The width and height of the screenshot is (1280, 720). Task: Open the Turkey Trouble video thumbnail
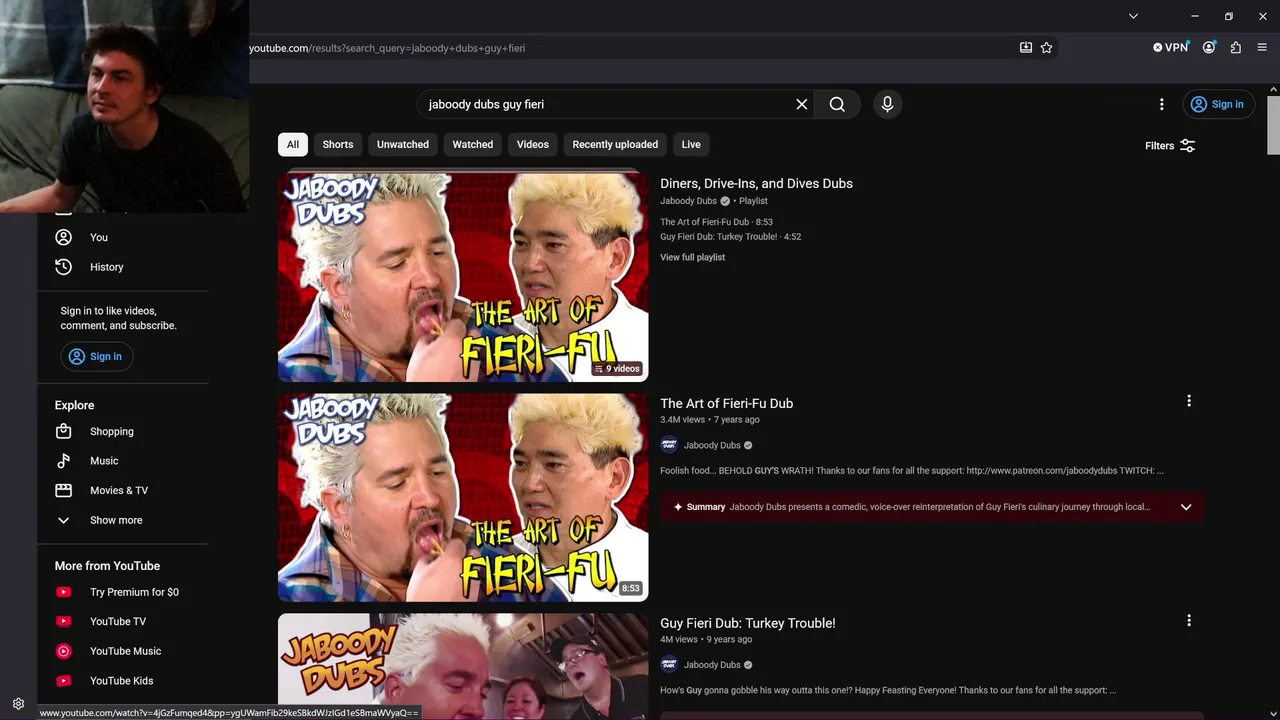463,666
